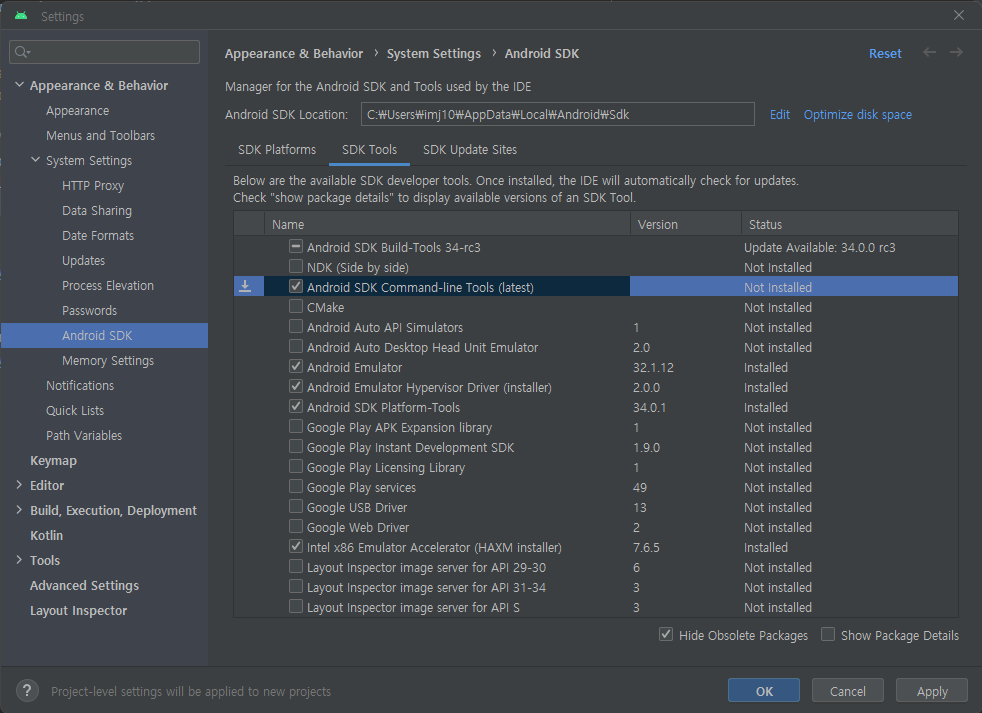Viewport: 982px width, 713px height.
Task: Switch to SDK Platforms tab
Action: coord(277,150)
